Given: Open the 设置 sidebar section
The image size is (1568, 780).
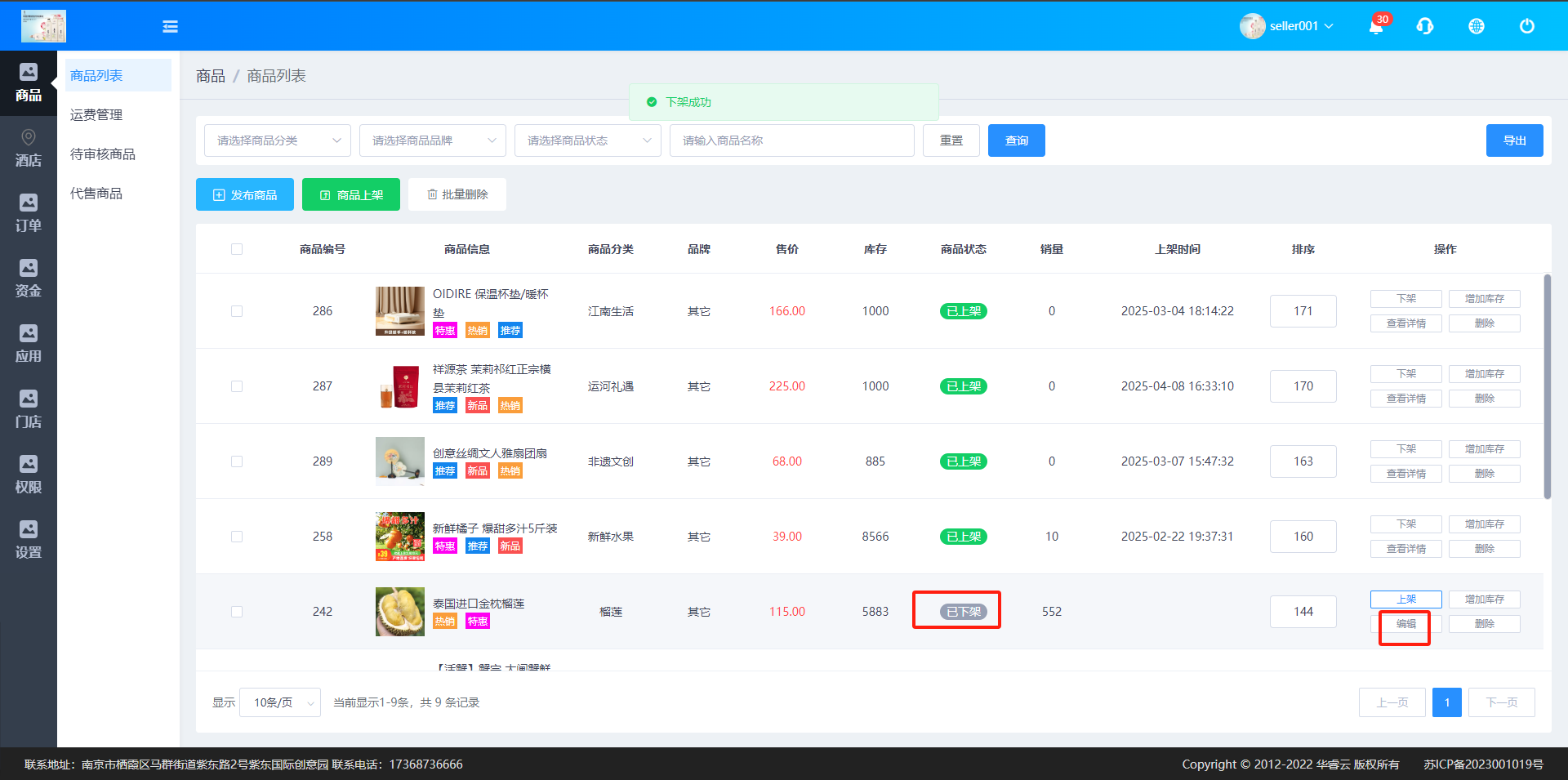Looking at the screenshot, I should point(29,540).
